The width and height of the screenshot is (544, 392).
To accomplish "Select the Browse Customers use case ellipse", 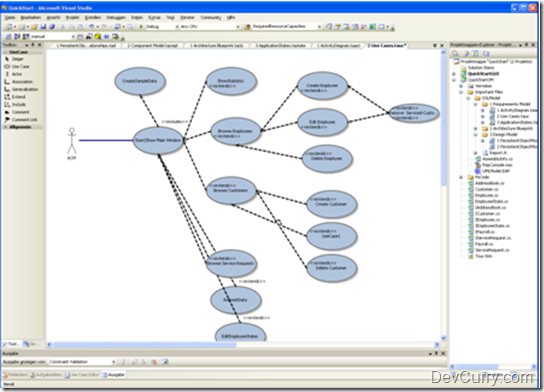I will point(231,190).
